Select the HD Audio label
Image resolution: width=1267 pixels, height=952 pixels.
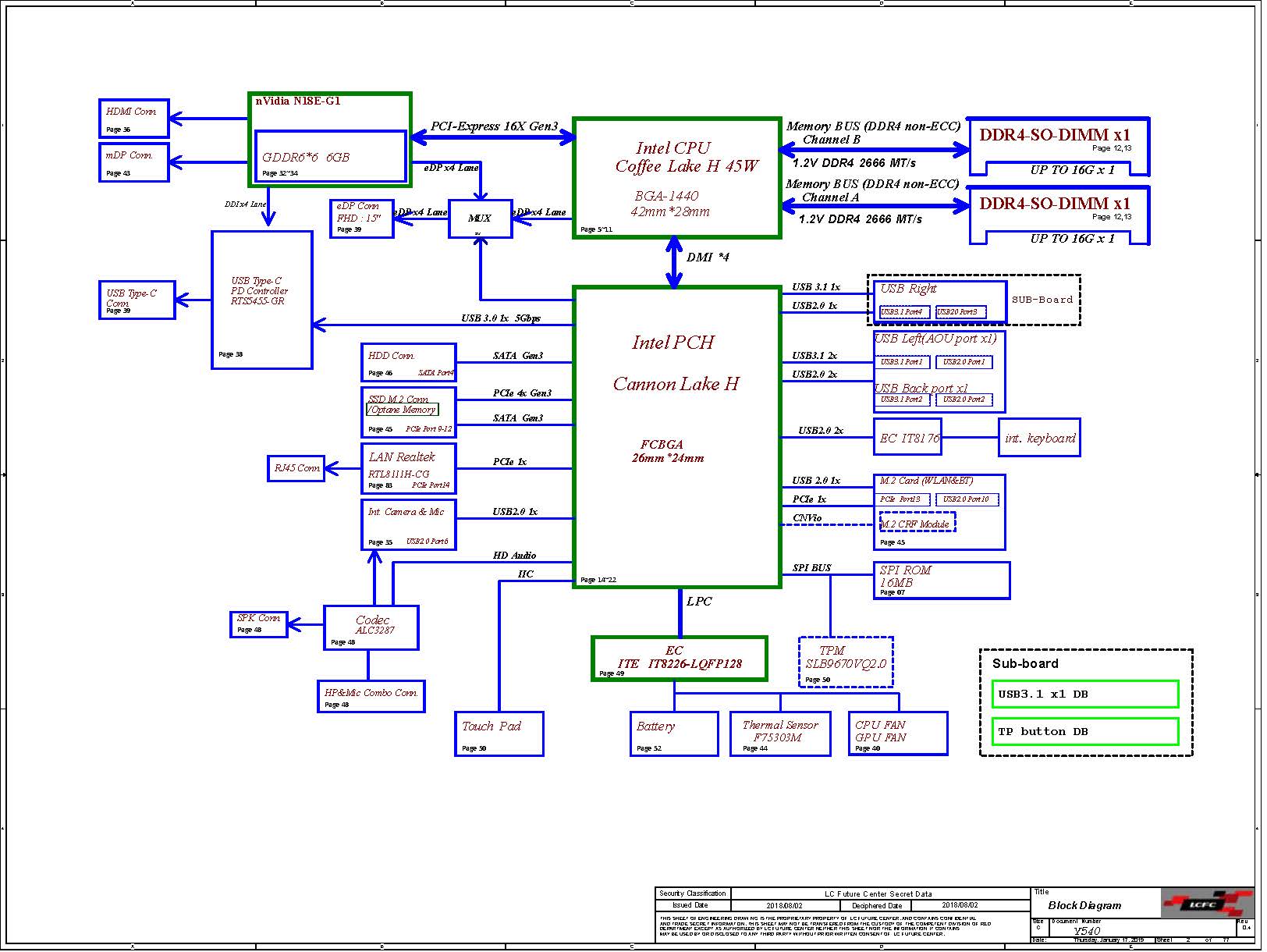[515, 556]
